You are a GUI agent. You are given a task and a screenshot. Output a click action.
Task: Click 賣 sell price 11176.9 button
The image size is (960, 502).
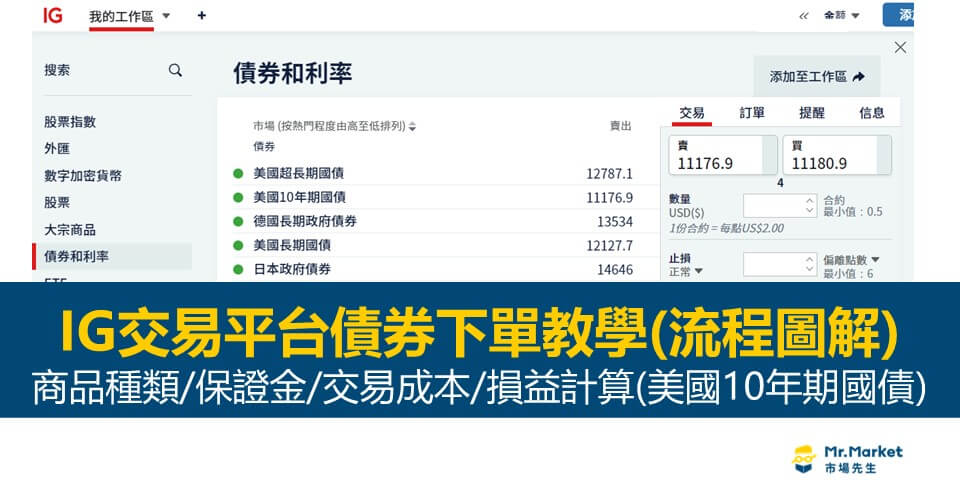[722, 155]
